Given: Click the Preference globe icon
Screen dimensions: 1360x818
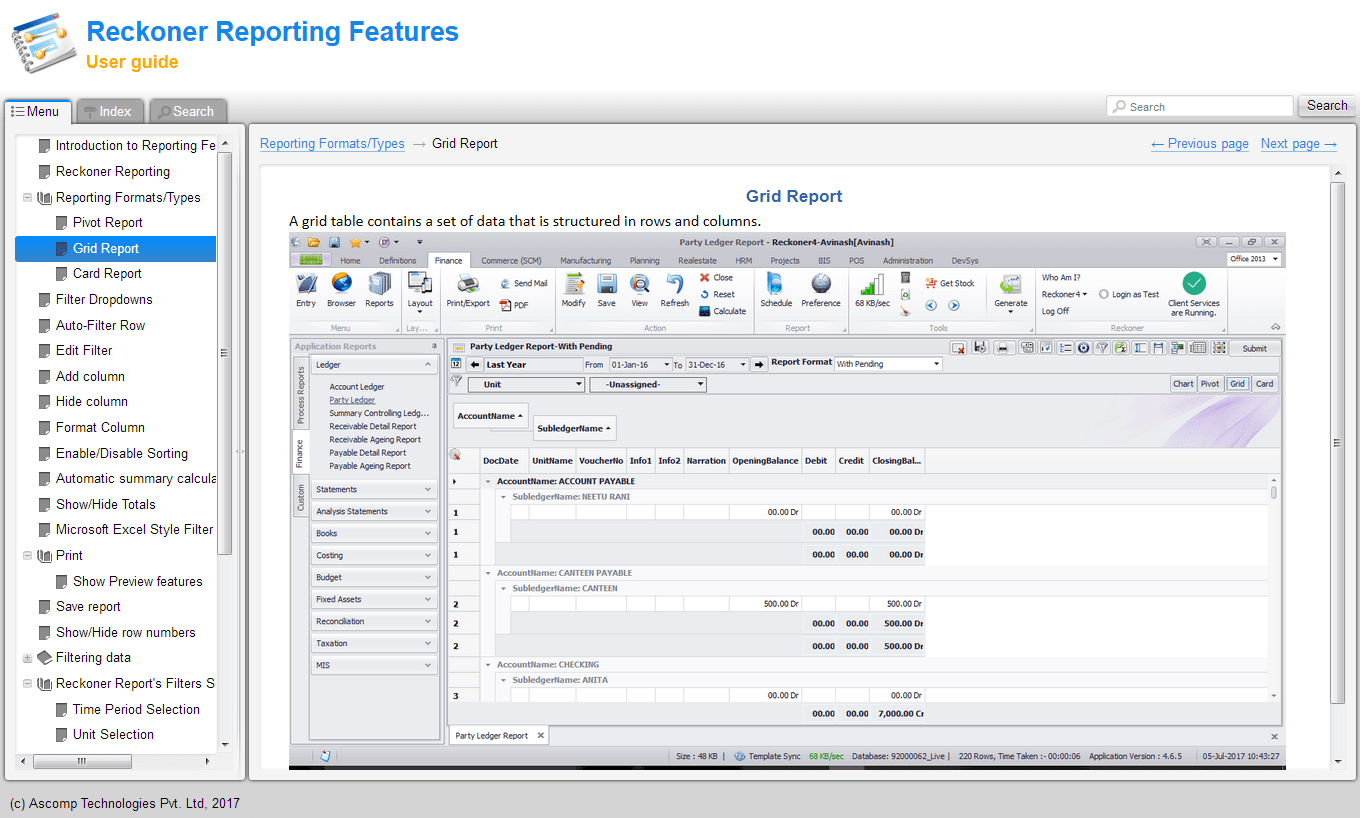Looking at the screenshot, I should pos(820,290).
